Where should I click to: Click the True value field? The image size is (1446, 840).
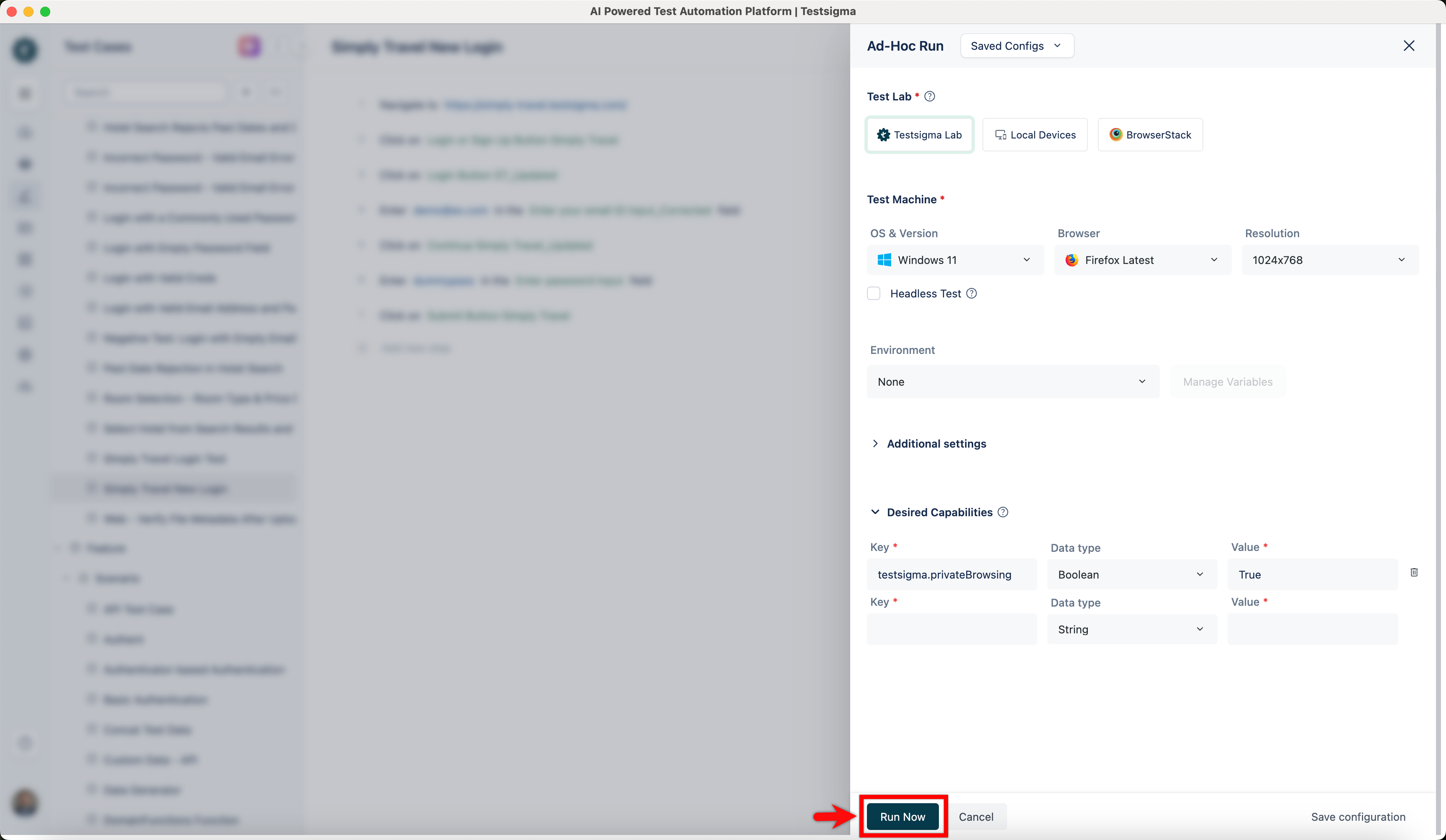[1312, 574]
